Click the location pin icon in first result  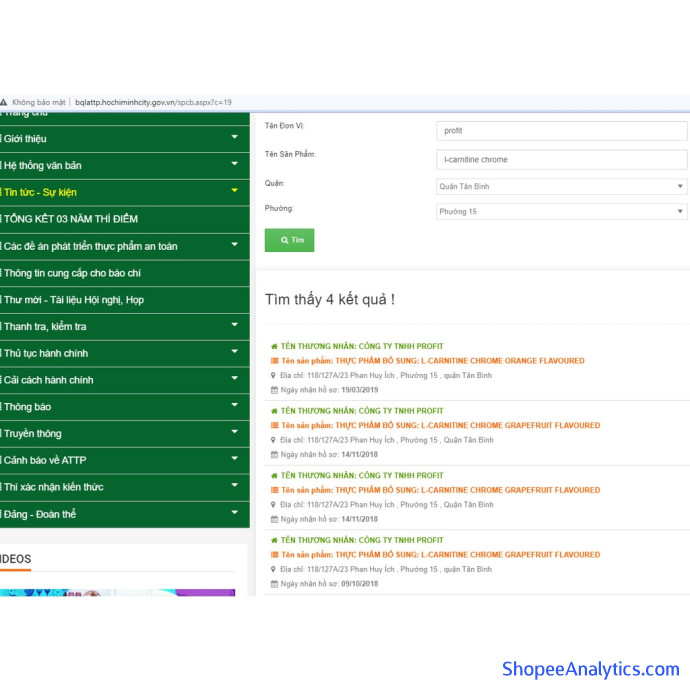274,376
